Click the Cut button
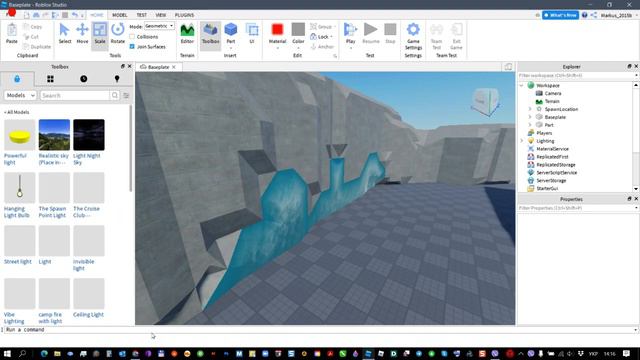640x360 pixels. click(31, 37)
